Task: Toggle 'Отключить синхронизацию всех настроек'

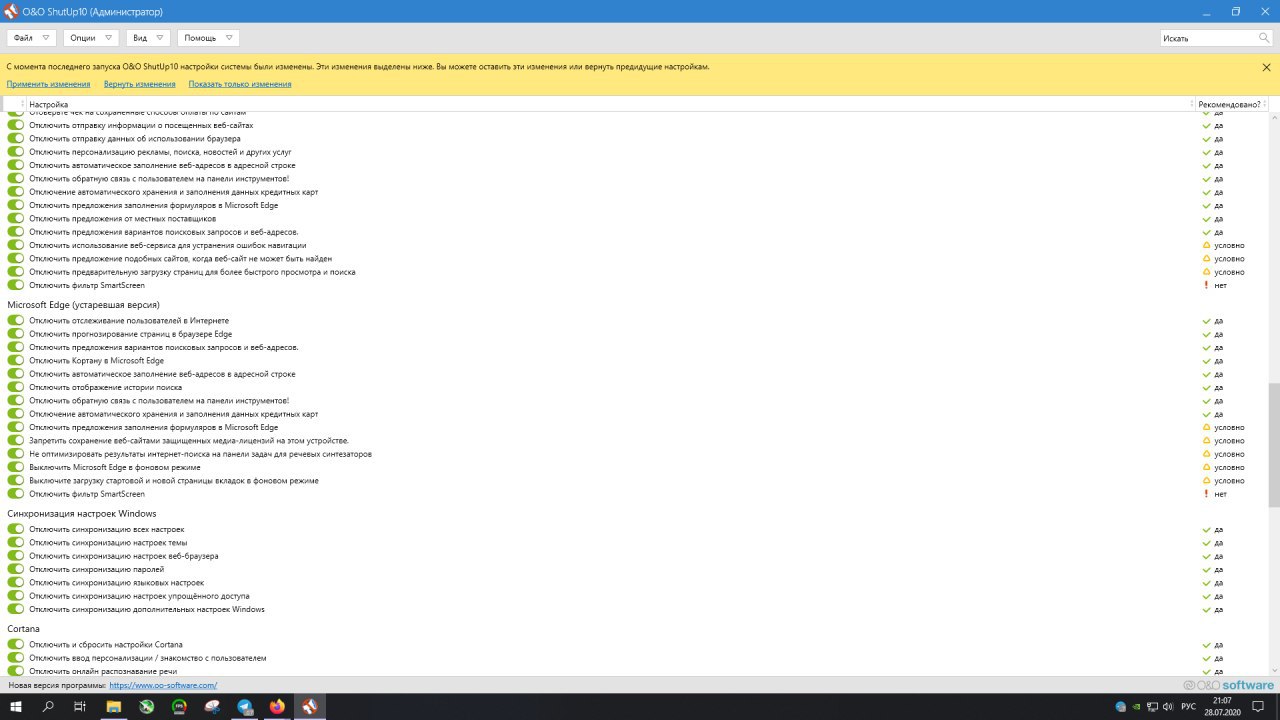Action: (15, 529)
